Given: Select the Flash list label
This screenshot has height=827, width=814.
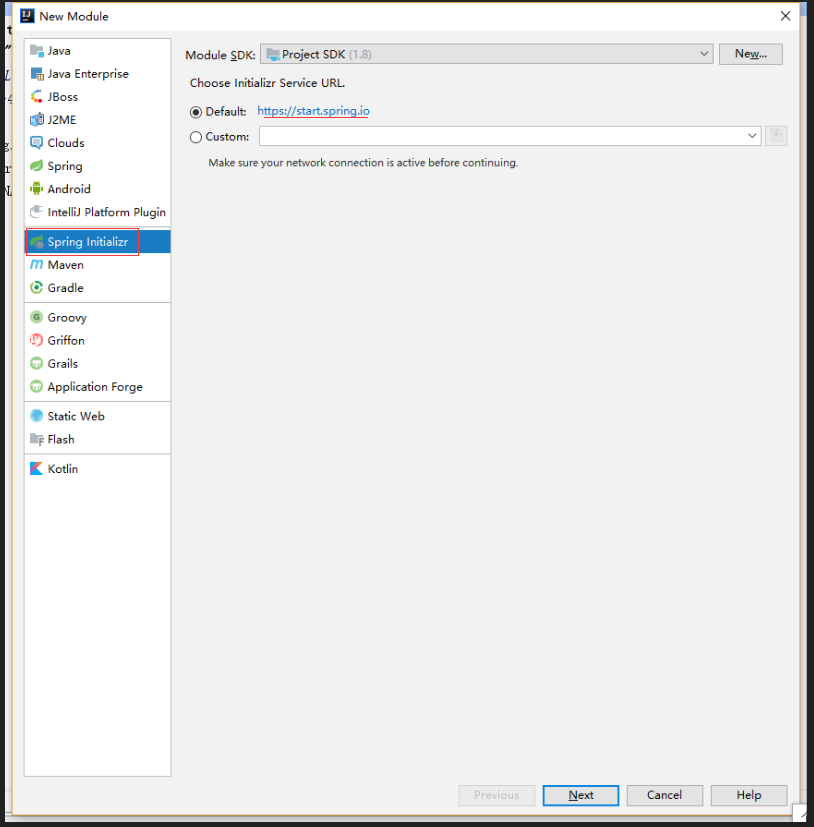Looking at the screenshot, I should [x=61, y=439].
